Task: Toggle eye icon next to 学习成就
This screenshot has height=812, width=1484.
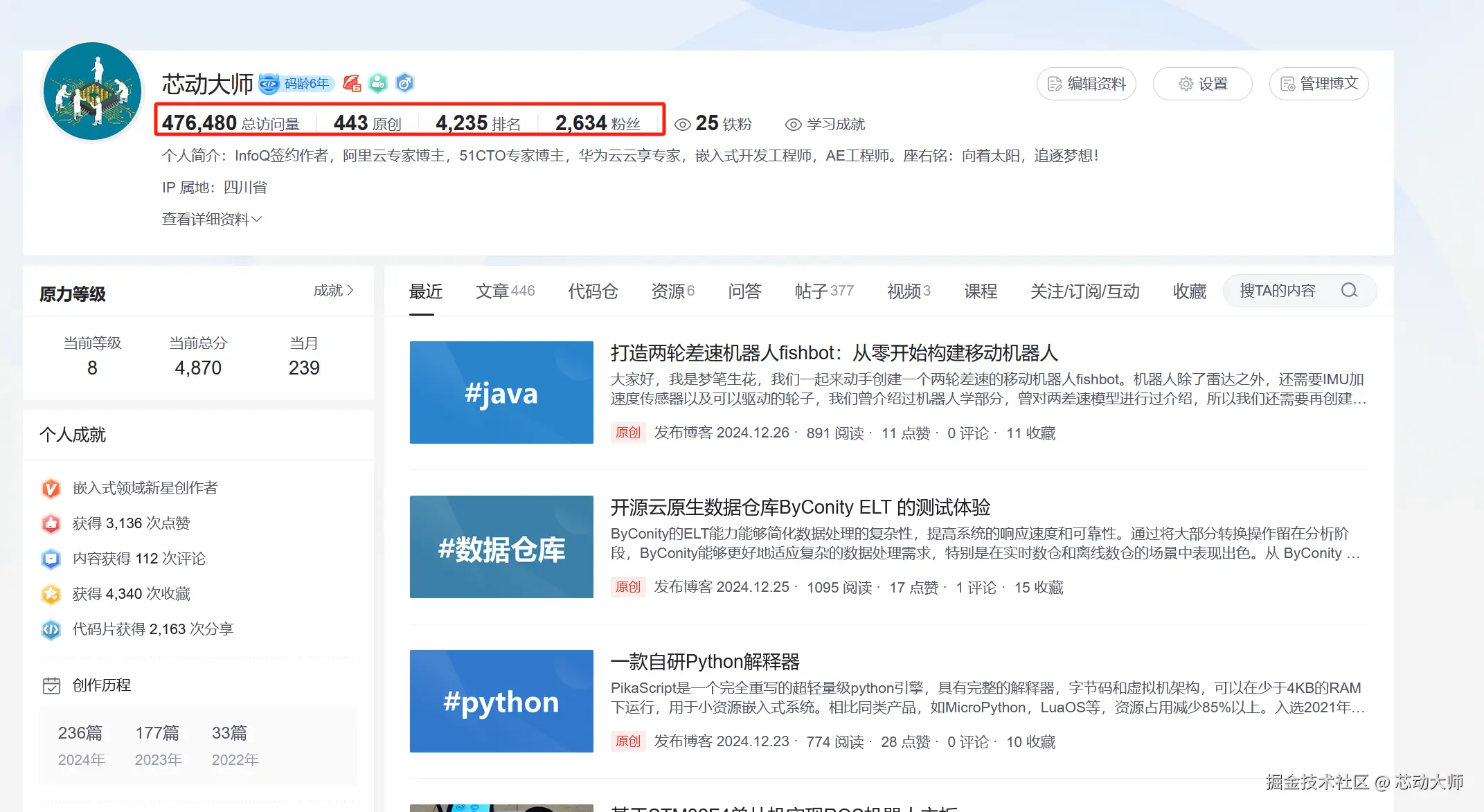Action: tap(793, 125)
